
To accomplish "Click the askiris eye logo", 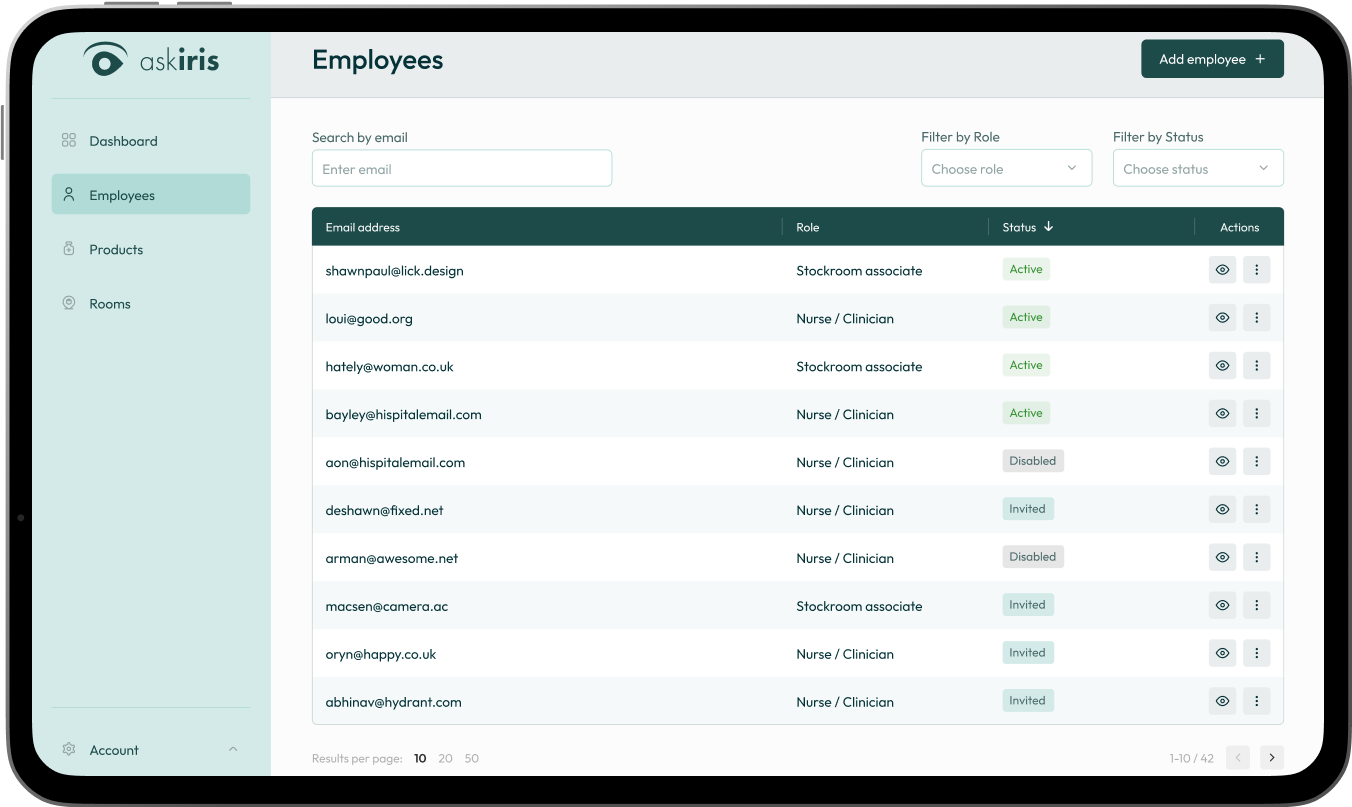I will coord(105,59).
